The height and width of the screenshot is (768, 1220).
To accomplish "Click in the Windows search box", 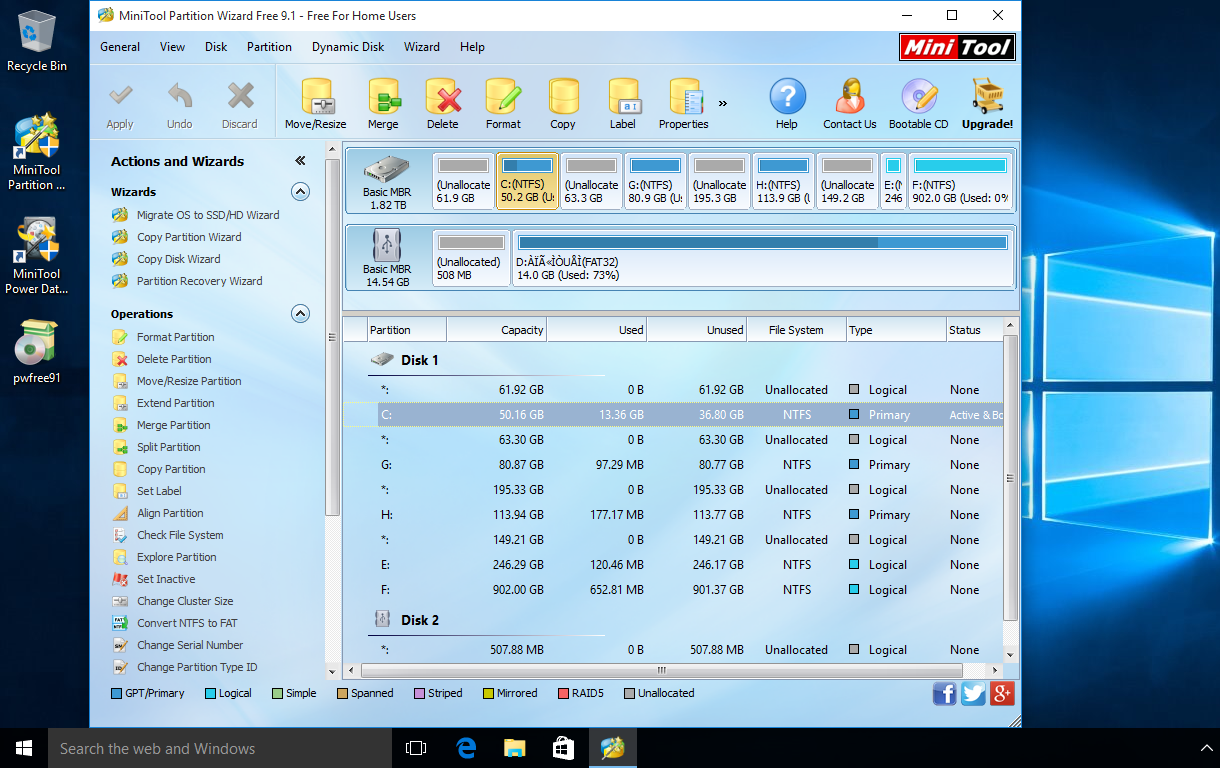I will [x=220, y=748].
